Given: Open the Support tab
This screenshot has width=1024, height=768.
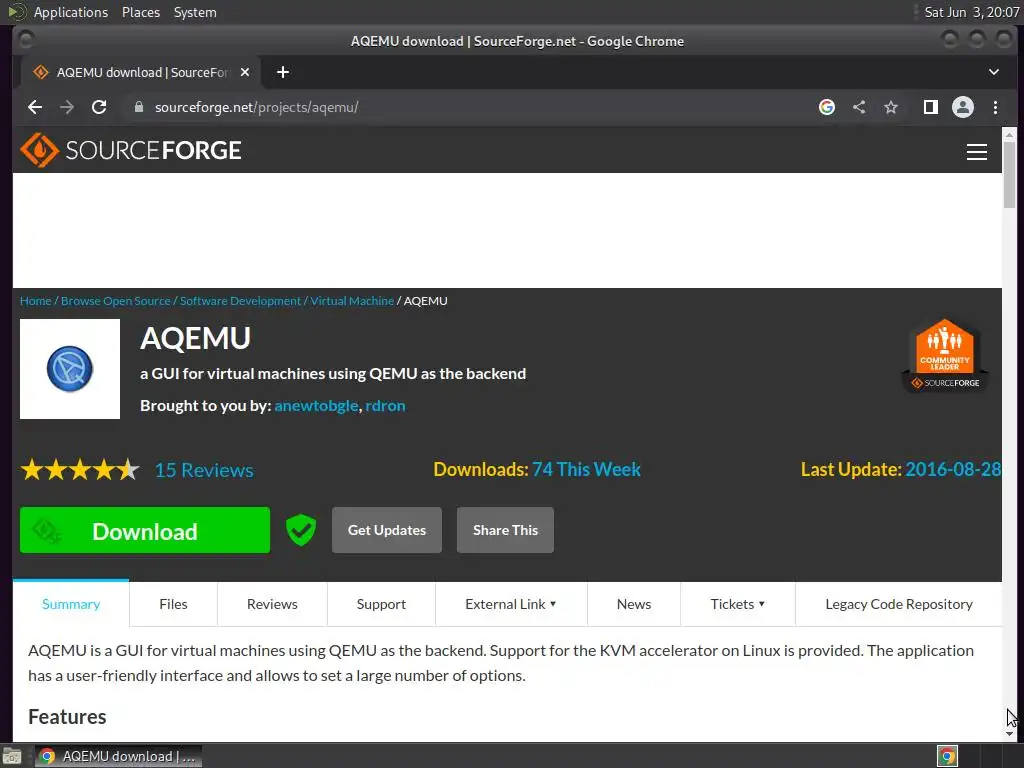Looking at the screenshot, I should [381, 604].
